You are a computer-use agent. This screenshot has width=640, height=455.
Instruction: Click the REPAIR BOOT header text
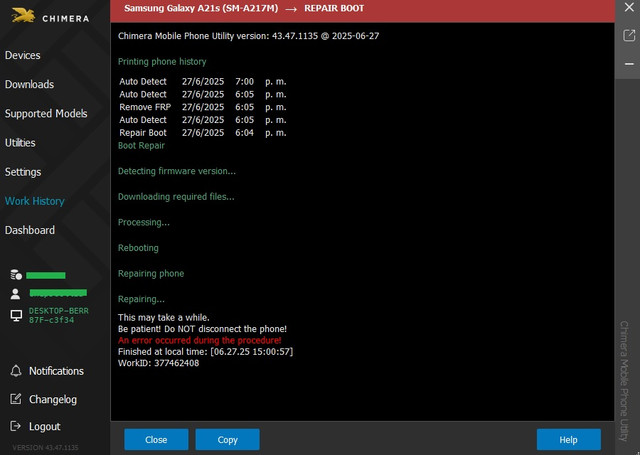pos(334,9)
